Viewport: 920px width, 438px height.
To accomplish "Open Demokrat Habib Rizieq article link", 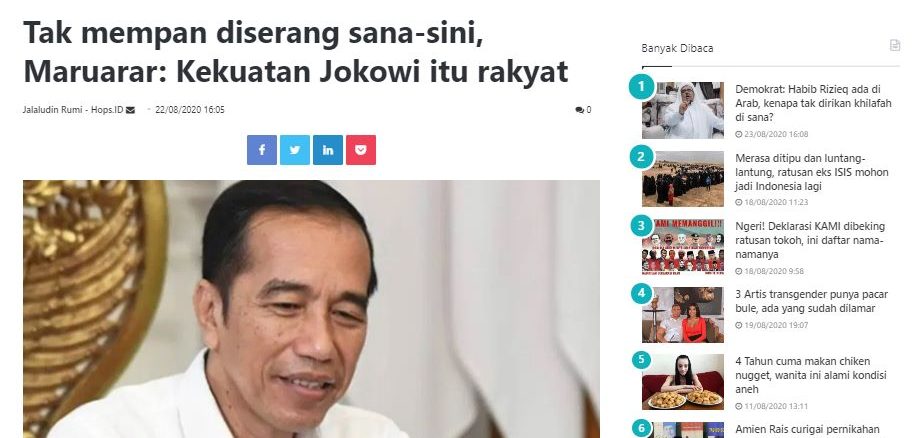I will point(813,103).
